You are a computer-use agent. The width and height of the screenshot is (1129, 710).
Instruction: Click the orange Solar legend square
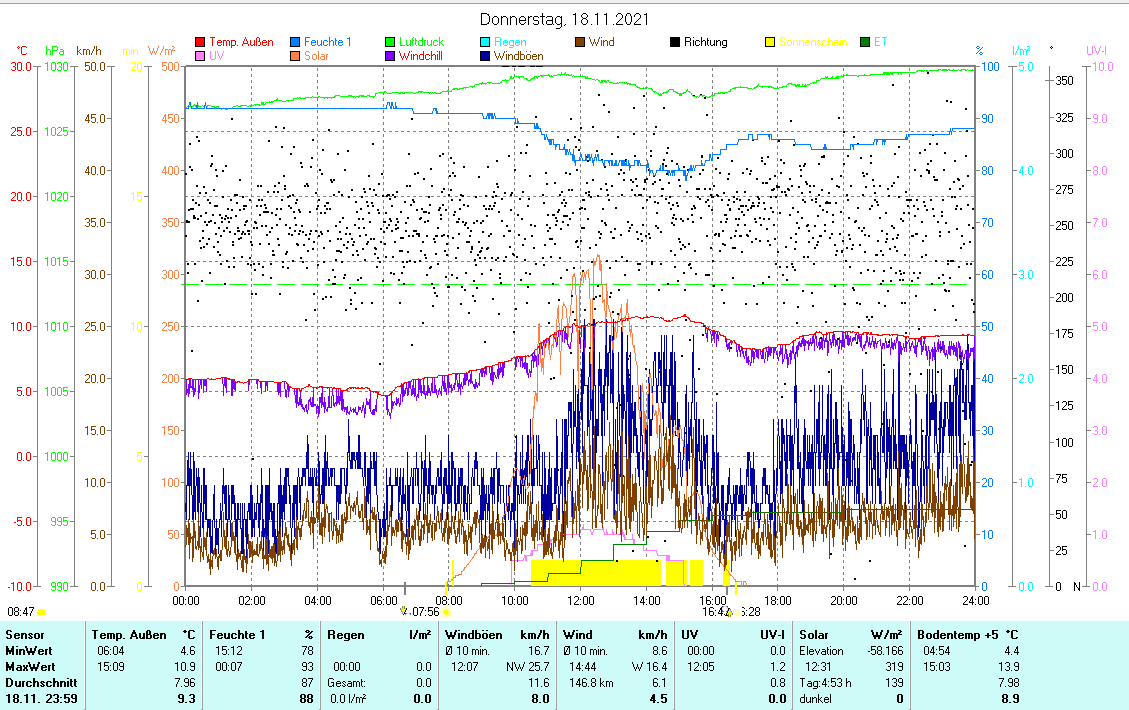click(295, 57)
